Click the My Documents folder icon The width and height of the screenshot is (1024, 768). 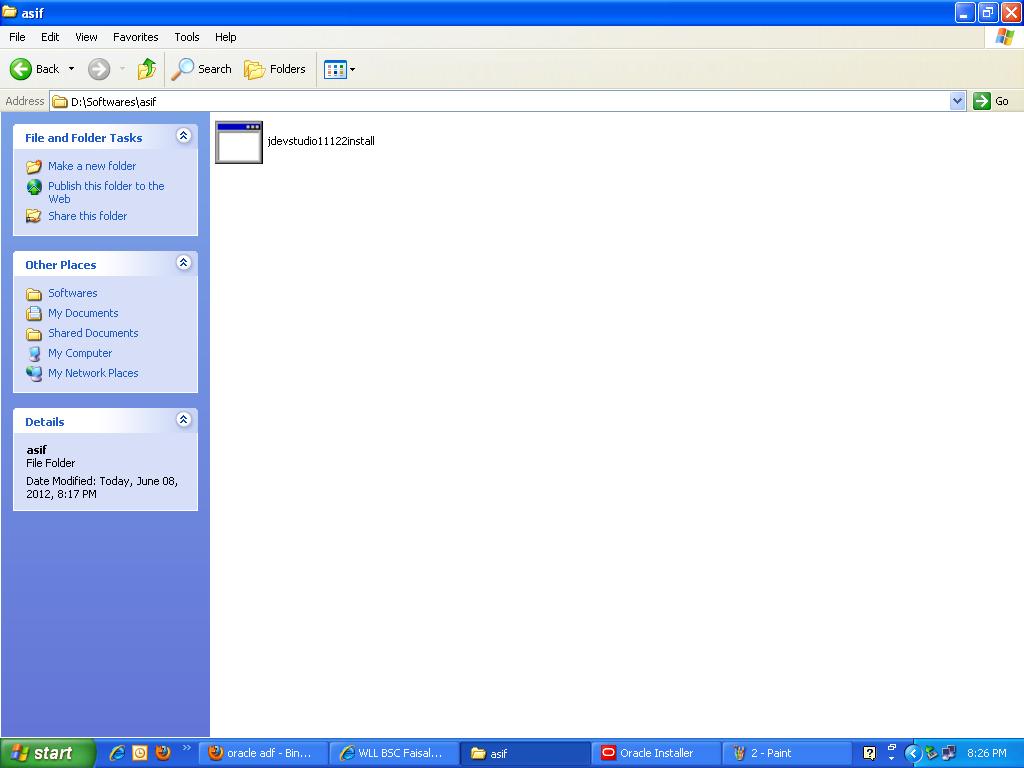(34, 313)
